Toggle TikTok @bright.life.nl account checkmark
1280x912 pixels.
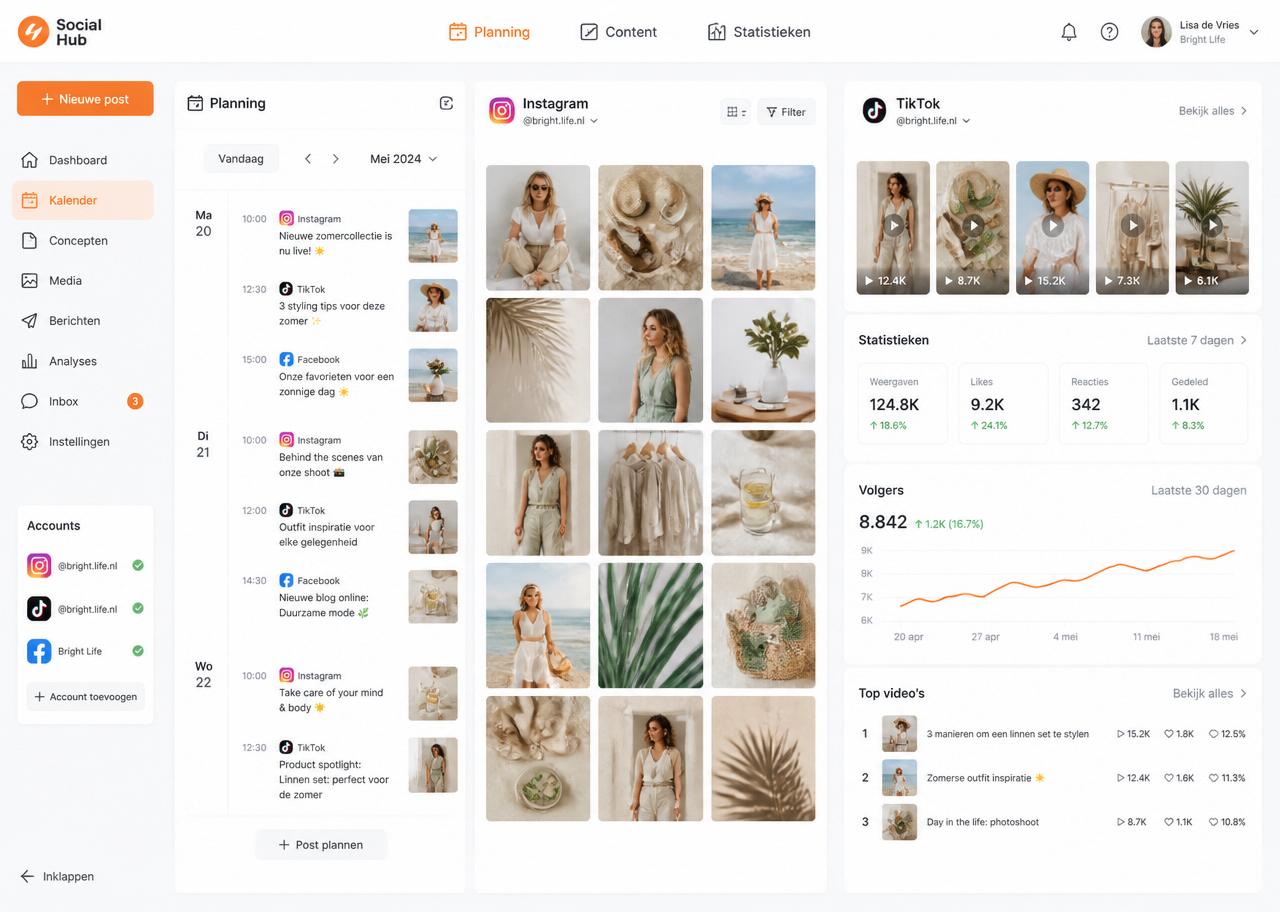(x=138, y=608)
